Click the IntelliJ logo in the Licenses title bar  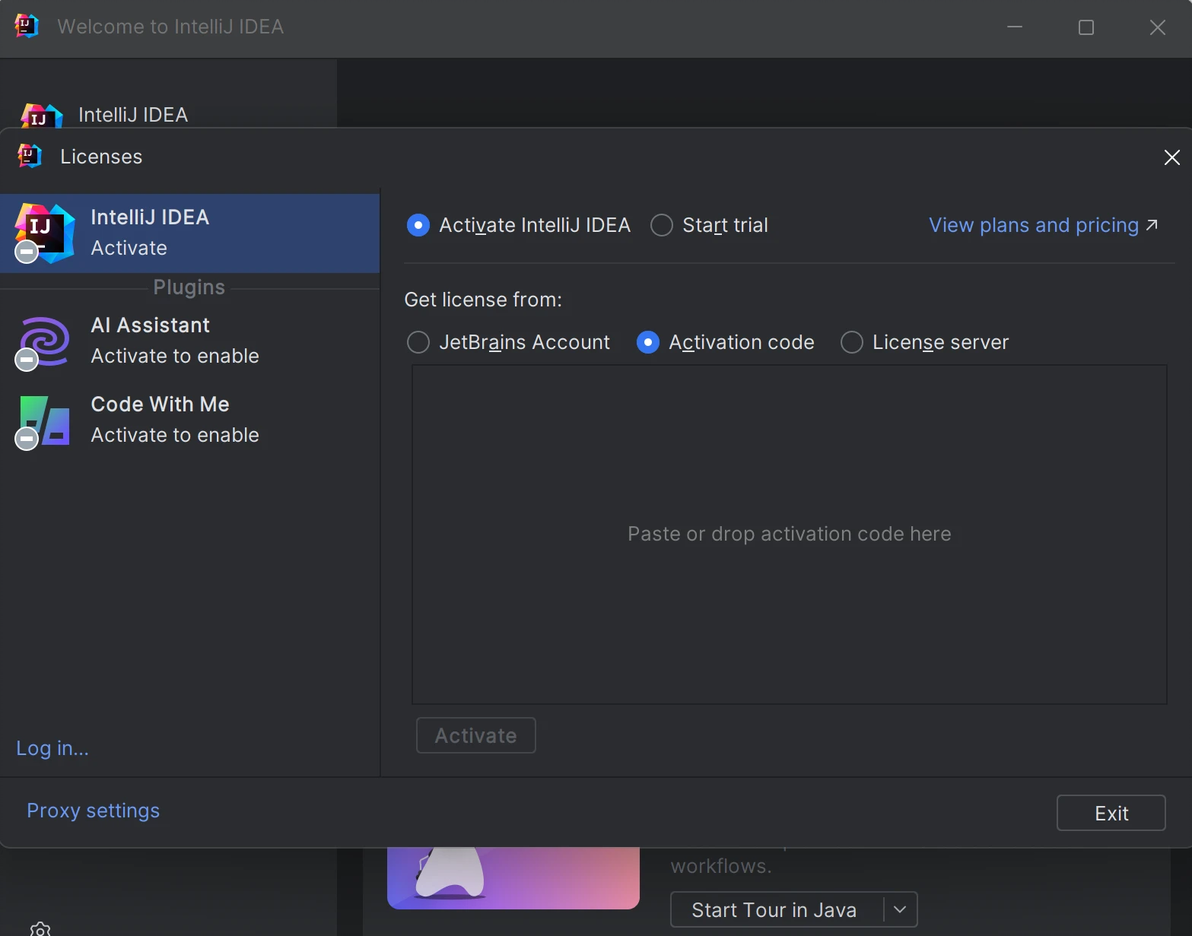(30, 156)
